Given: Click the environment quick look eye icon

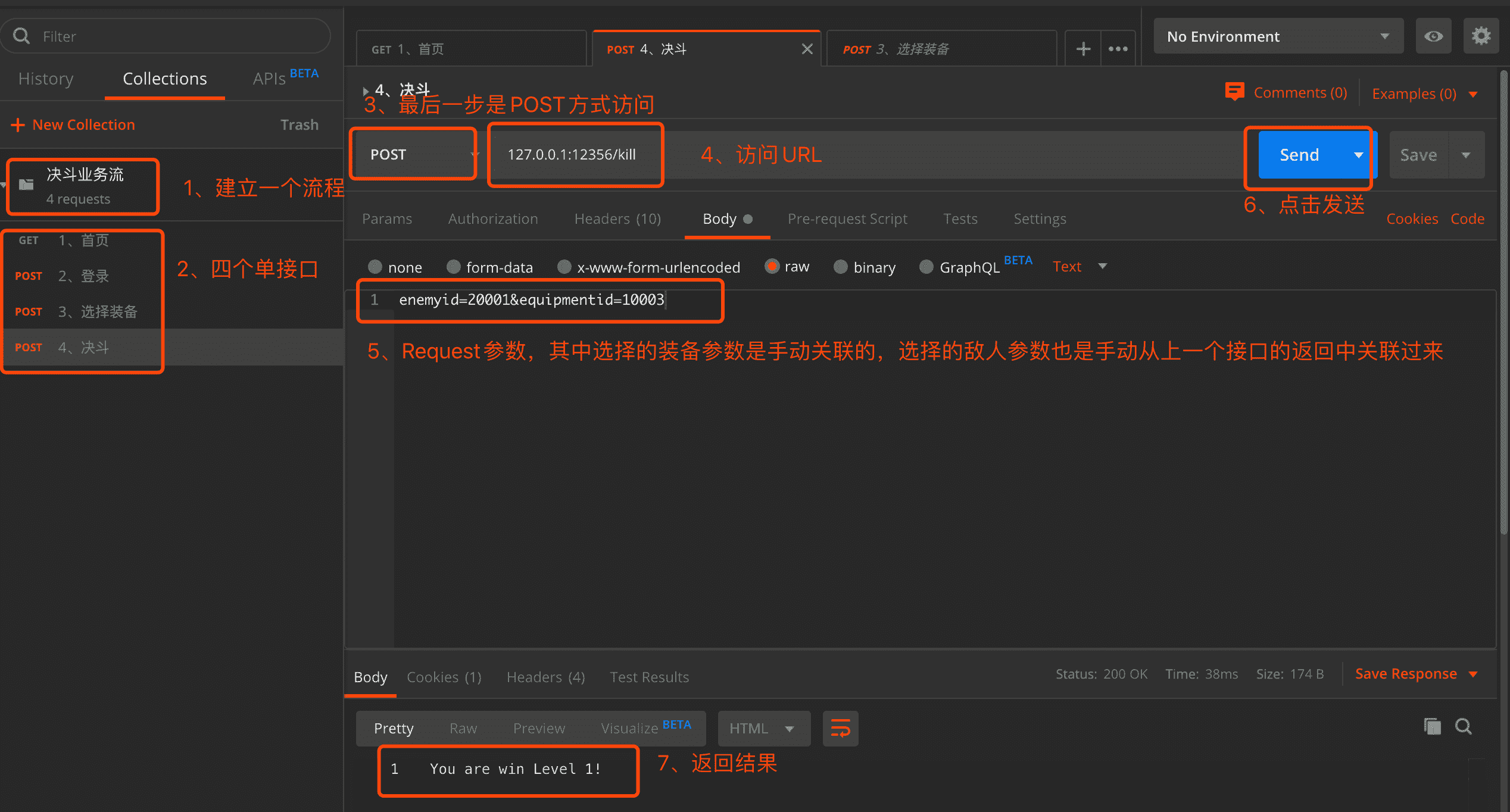Looking at the screenshot, I should pyautogui.click(x=1433, y=37).
